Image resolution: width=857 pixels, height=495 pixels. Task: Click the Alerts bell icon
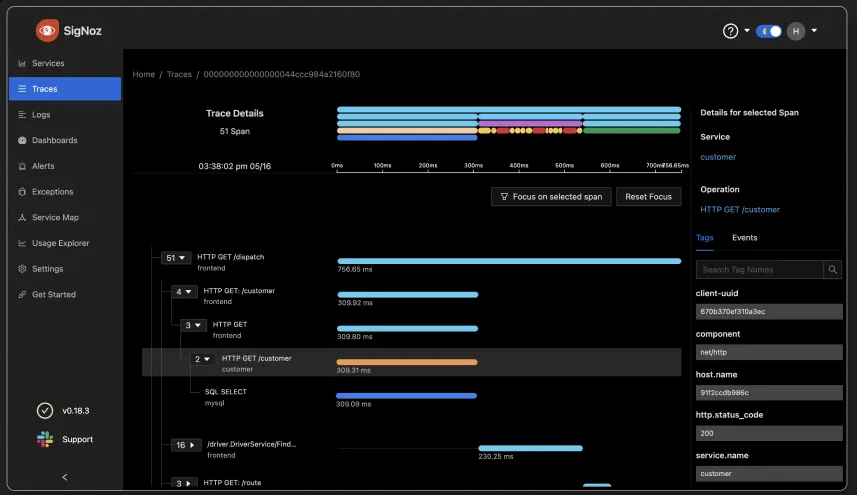point(22,166)
